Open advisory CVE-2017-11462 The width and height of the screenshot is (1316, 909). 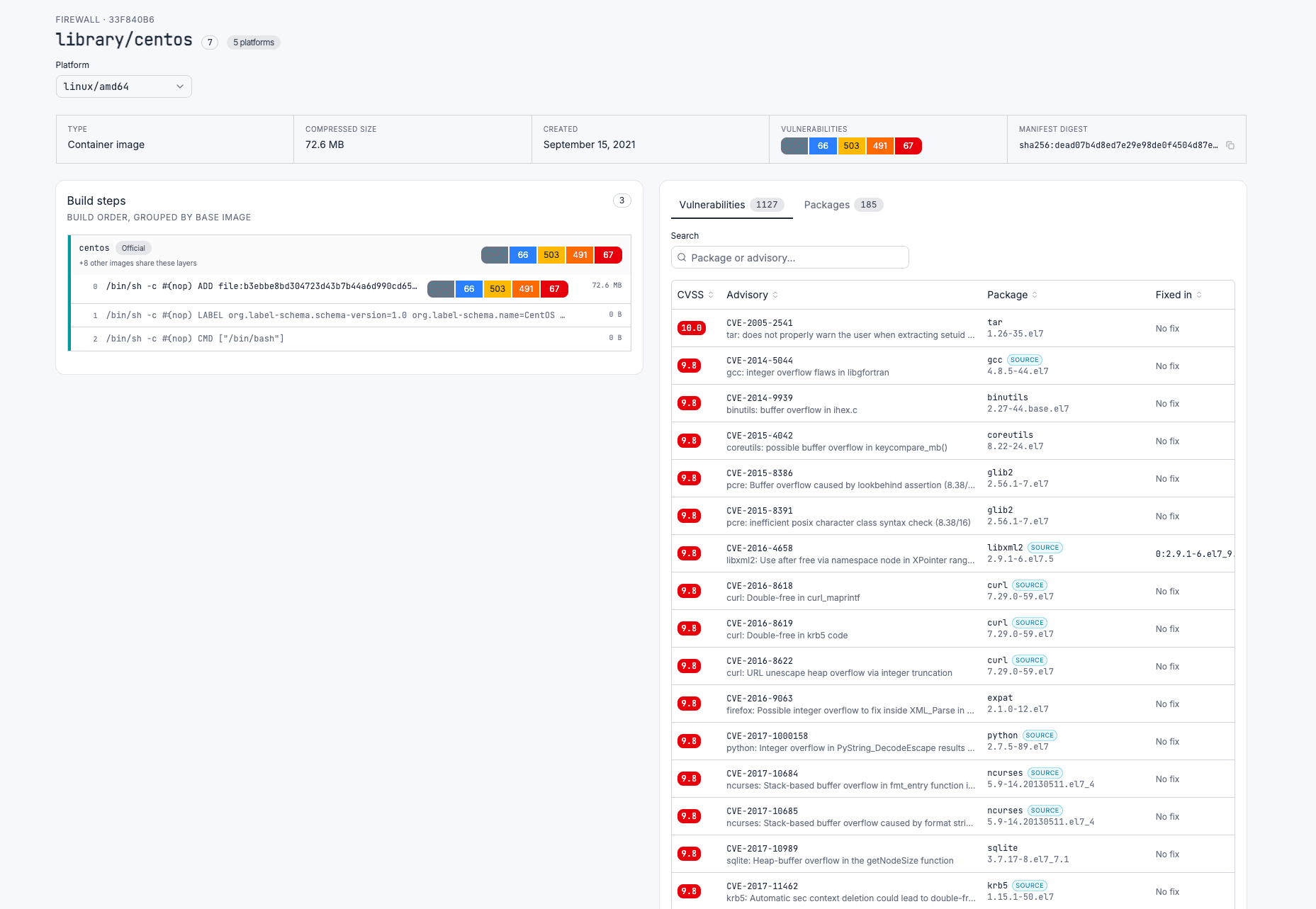(x=763, y=886)
